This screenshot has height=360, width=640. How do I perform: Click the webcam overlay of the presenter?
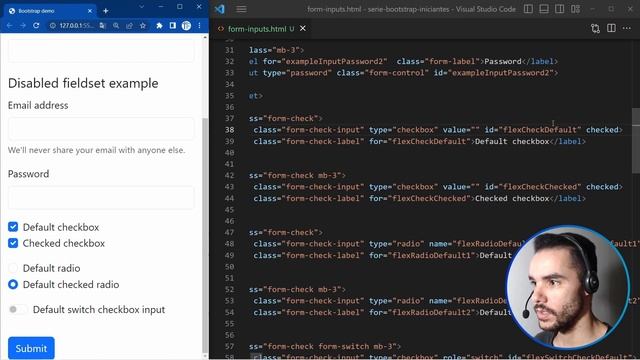pos(567,287)
